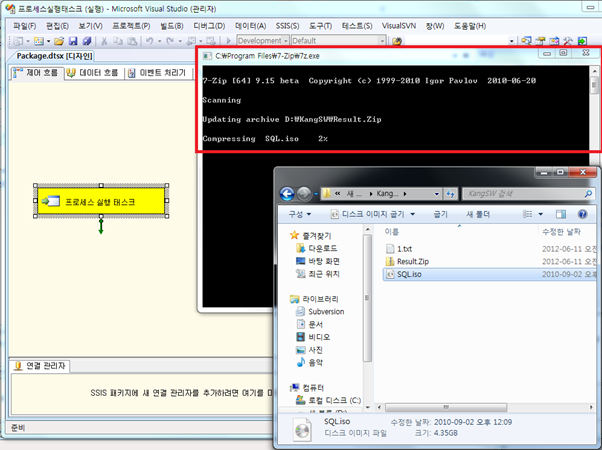Toggle the preview pane icon

point(561,214)
